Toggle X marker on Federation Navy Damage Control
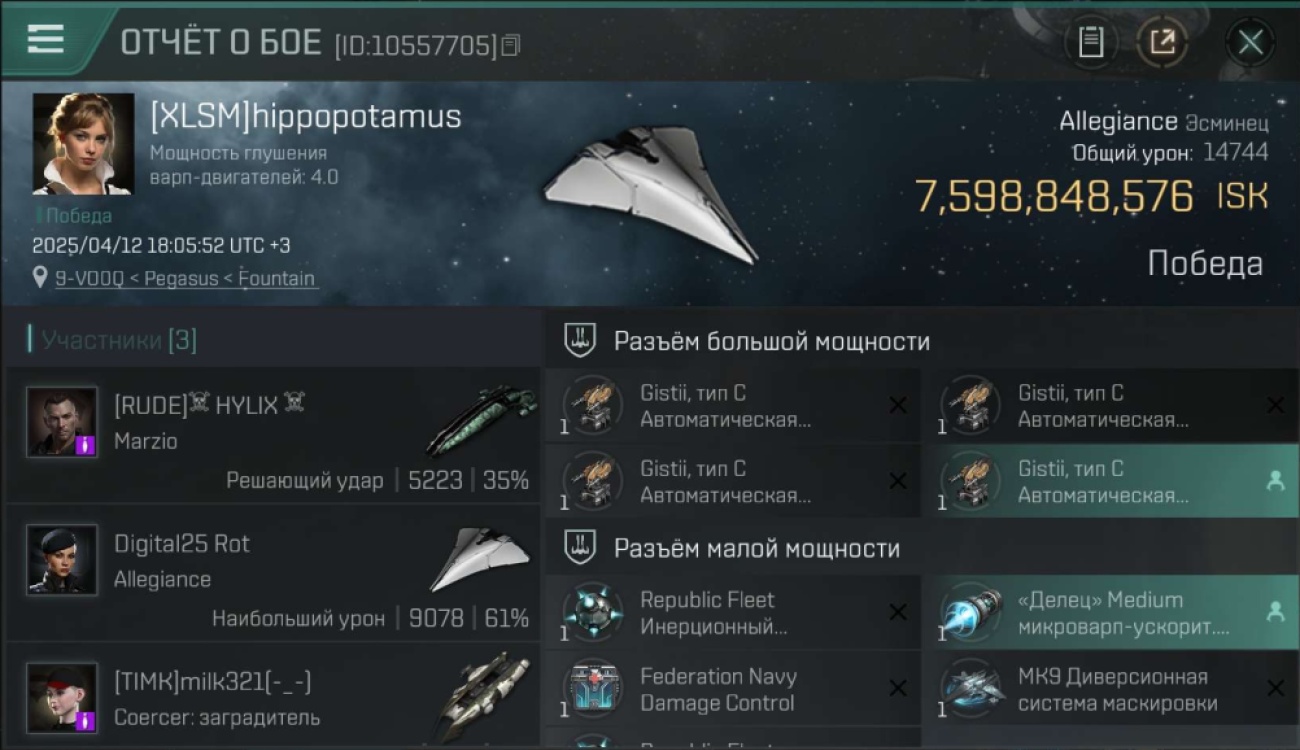Screen dimensions: 1300x750 pyautogui.click(x=898, y=689)
